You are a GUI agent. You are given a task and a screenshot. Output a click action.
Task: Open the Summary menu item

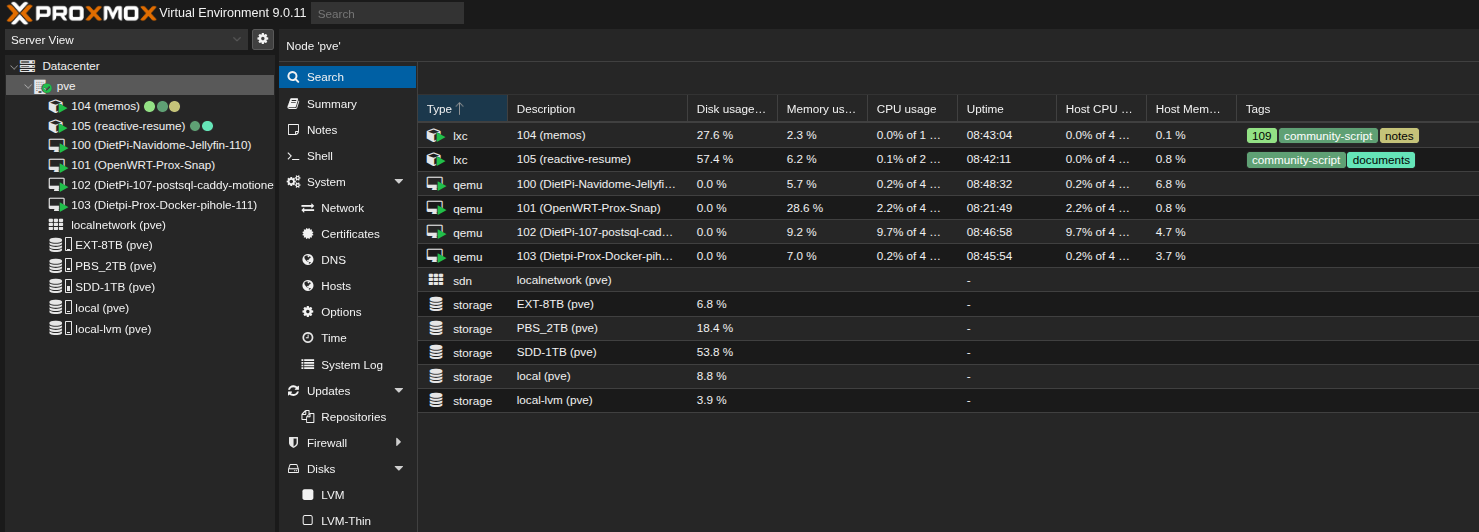pyautogui.click(x=331, y=104)
